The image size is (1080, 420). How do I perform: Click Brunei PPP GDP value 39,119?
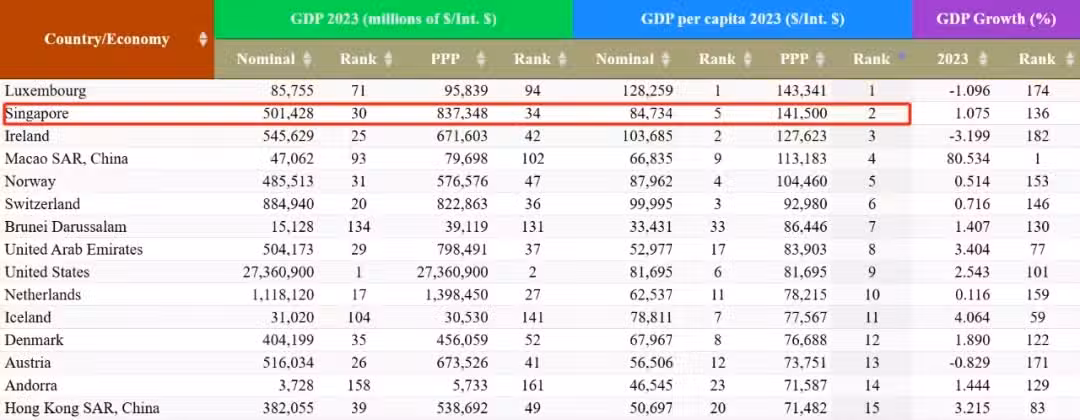pos(467,227)
